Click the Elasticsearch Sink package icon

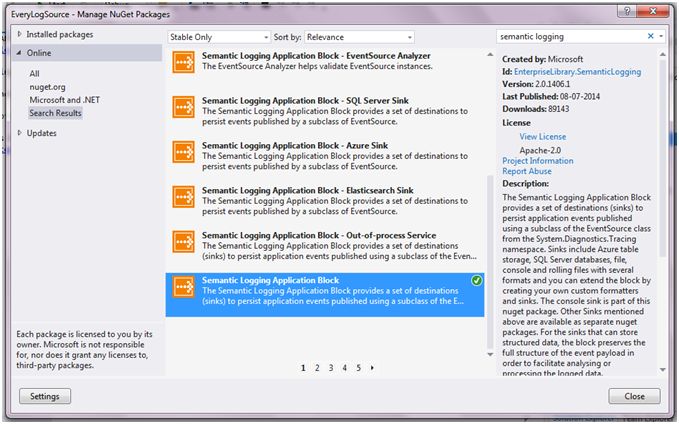point(184,197)
